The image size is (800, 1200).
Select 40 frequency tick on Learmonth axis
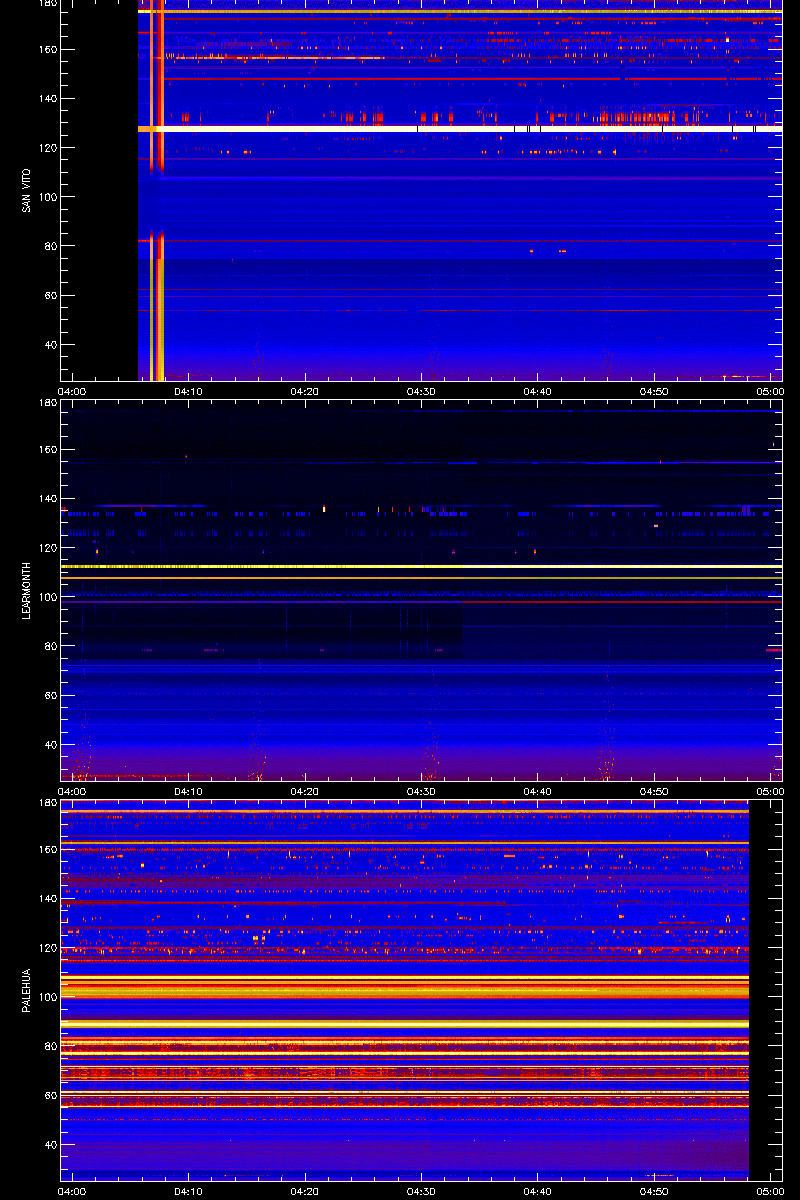pyautogui.click(x=50, y=745)
